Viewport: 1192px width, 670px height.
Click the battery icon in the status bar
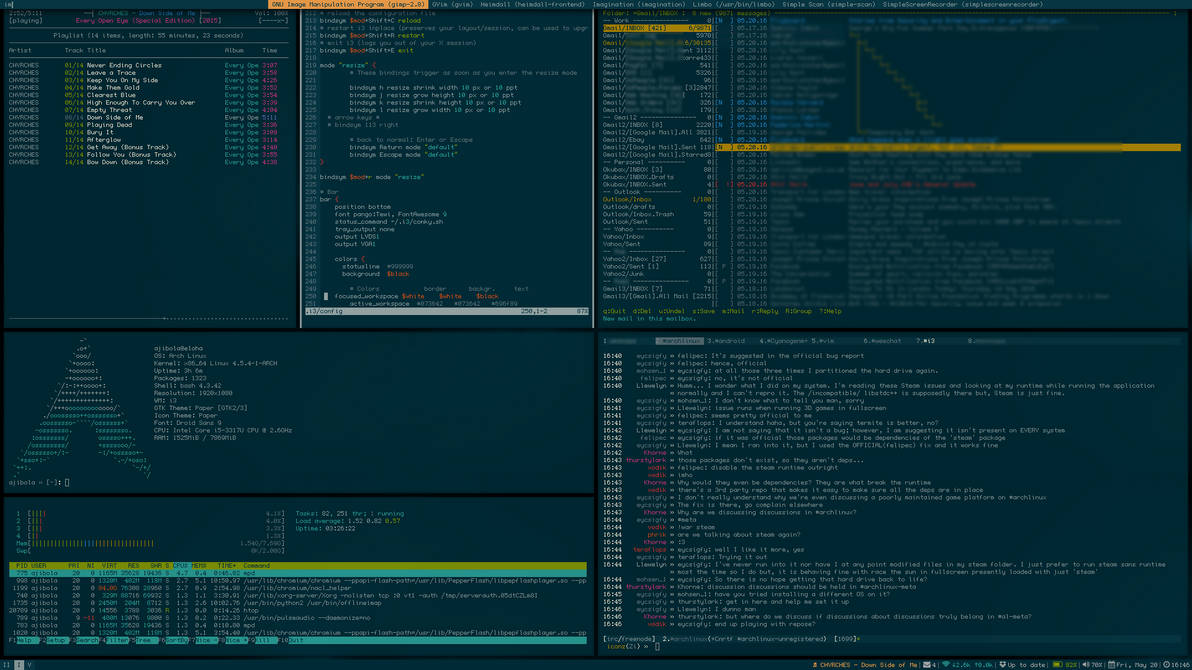pyautogui.click(x=1057, y=665)
